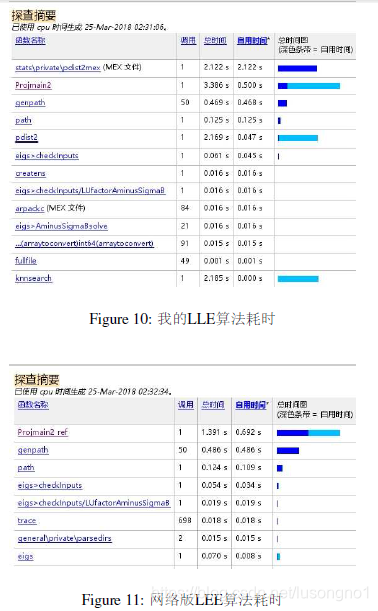Open genpath link in the Figure 11 table
The image size is (378, 611).
33,450
